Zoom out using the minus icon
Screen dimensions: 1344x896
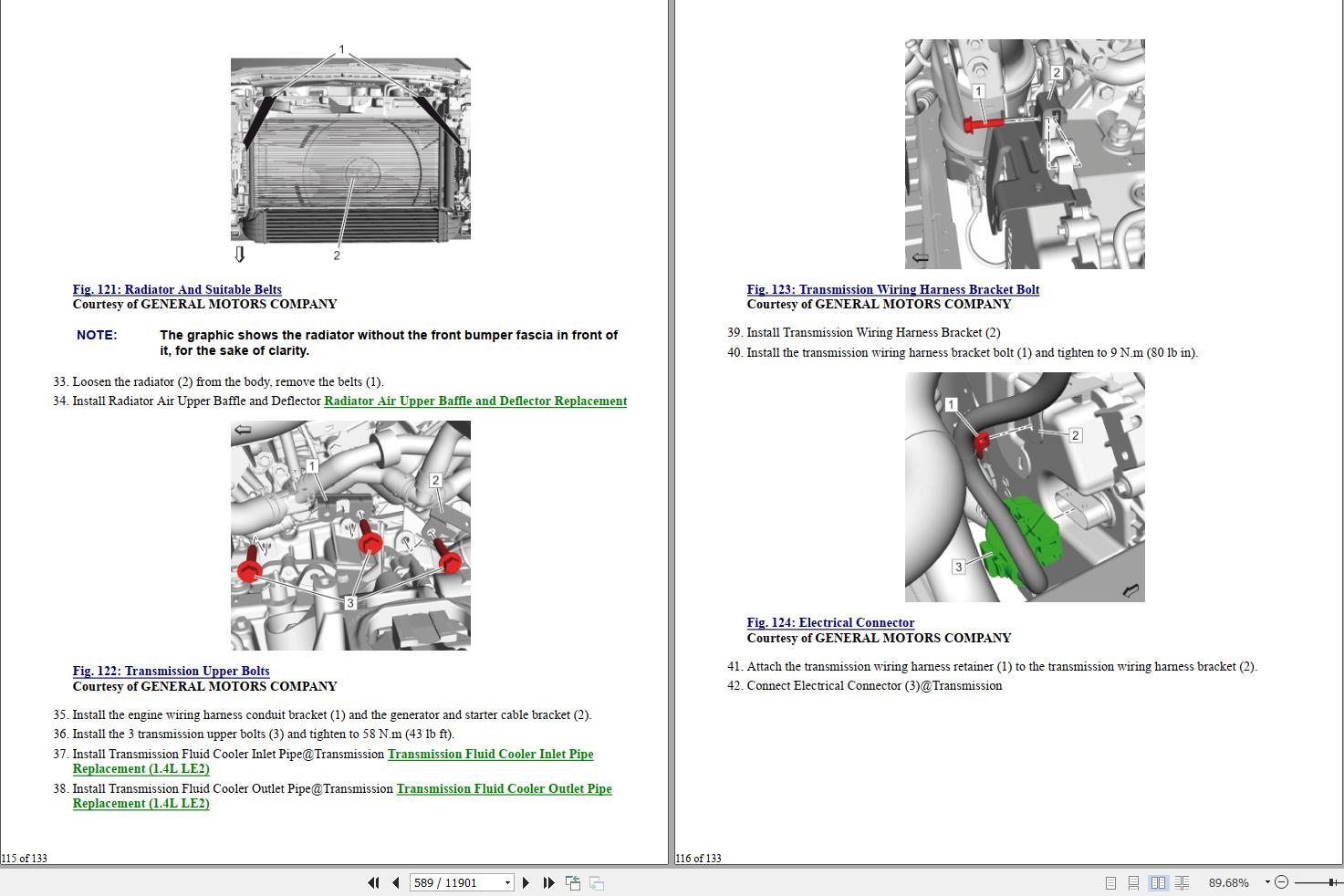click(1281, 882)
